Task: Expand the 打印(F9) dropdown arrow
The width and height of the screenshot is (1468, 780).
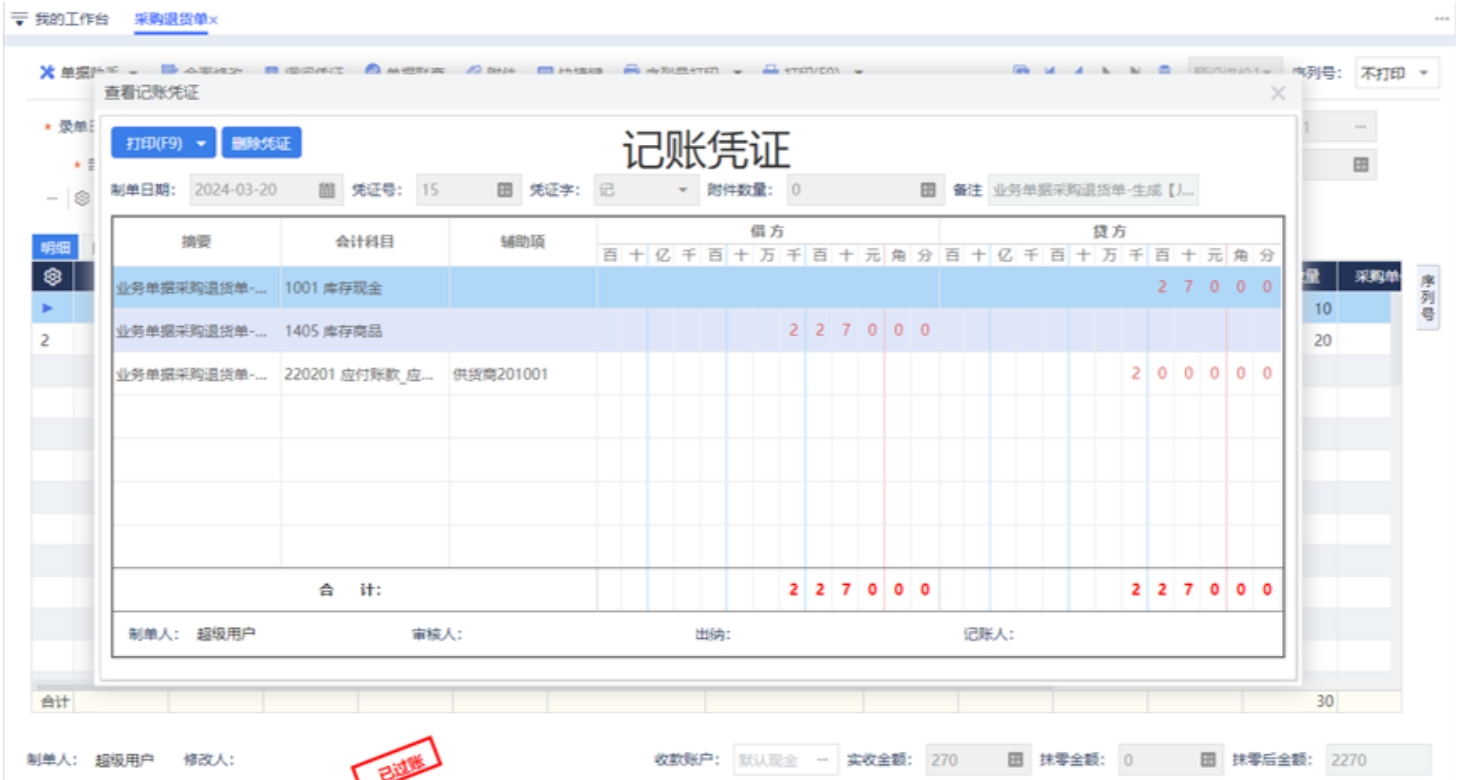Action: click(x=204, y=143)
